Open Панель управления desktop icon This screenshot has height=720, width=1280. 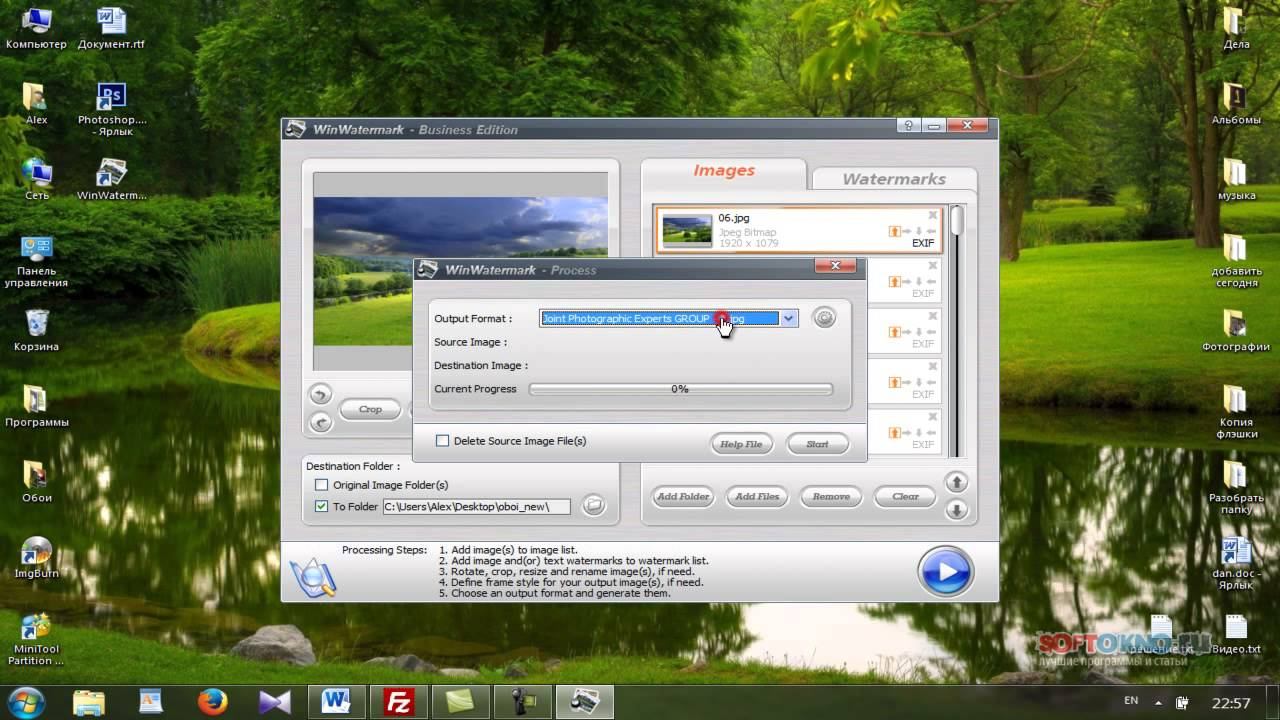pos(36,262)
